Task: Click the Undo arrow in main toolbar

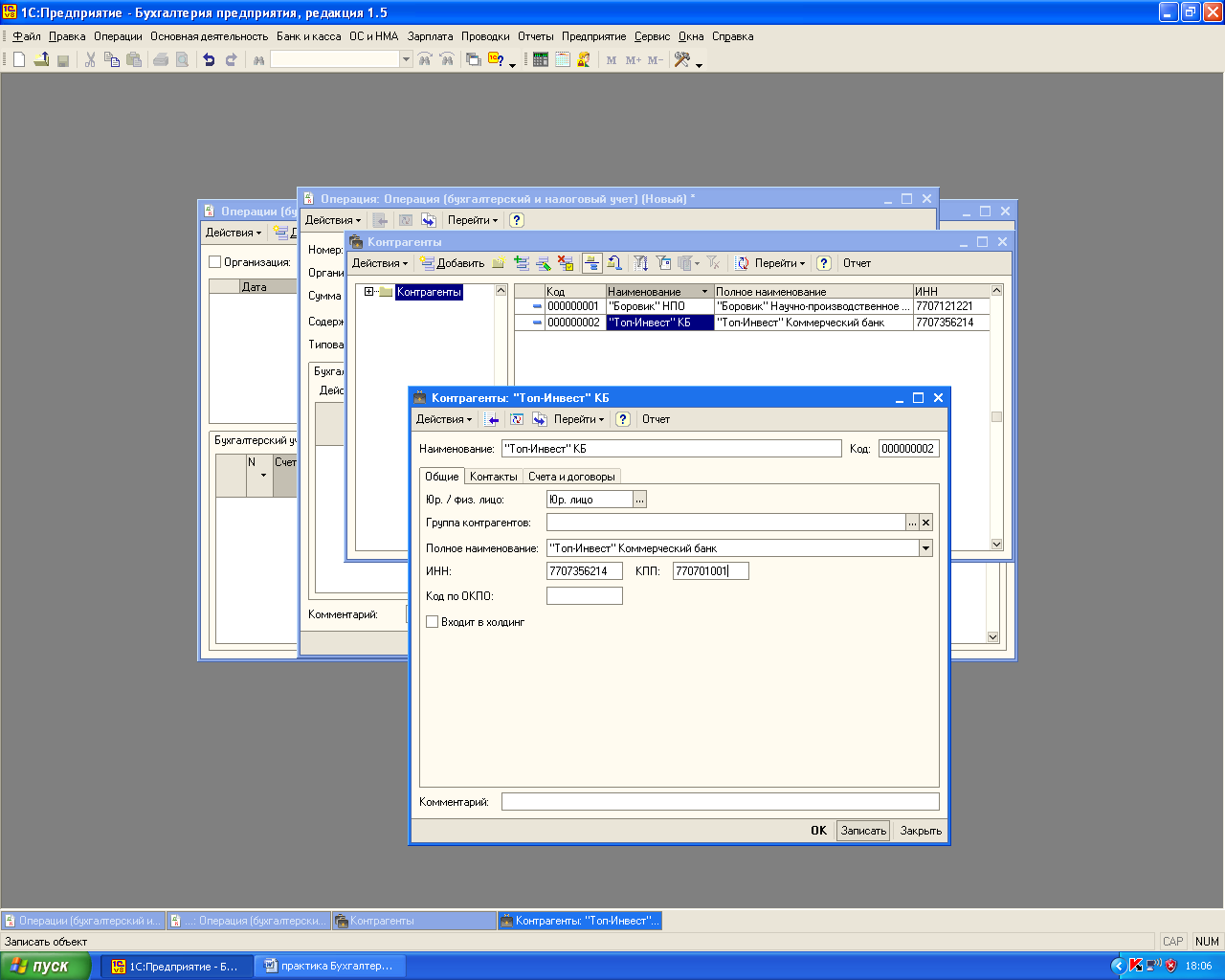Action: click(x=209, y=59)
